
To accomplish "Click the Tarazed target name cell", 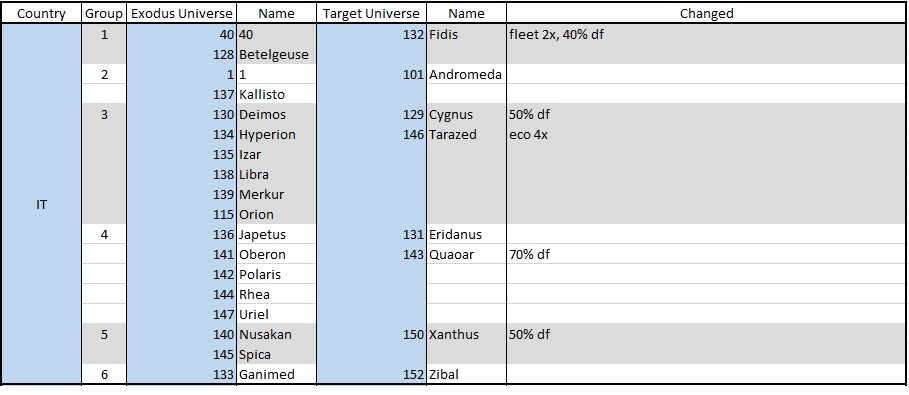I will (x=466, y=134).
